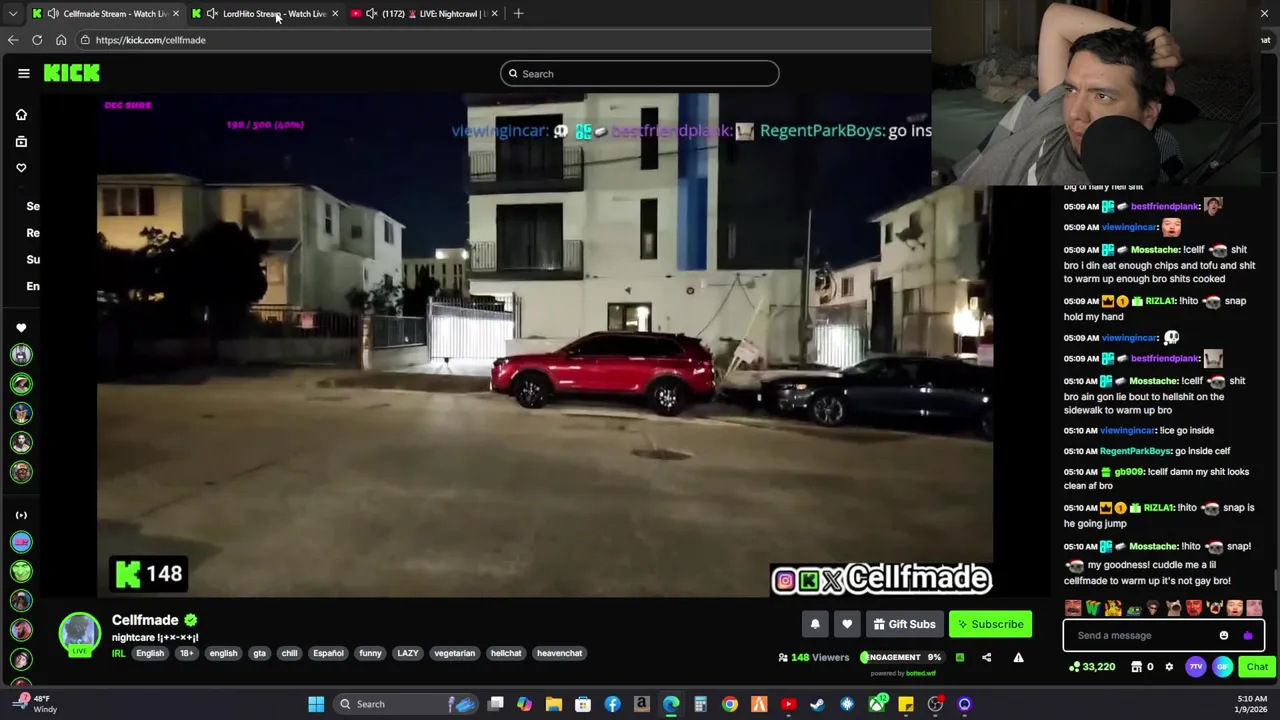The height and width of the screenshot is (720, 1280).
Task: Click the gta tag
Action: coord(260,653)
